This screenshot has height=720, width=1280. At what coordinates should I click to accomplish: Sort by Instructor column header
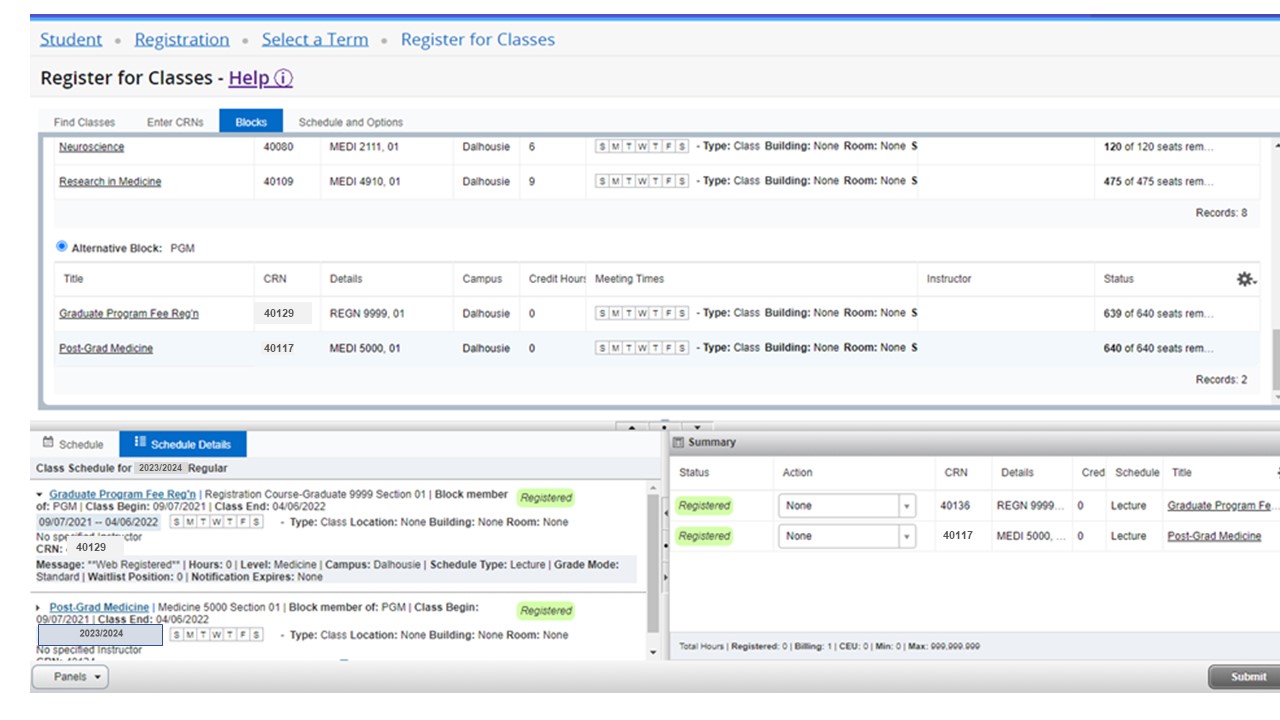(x=949, y=279)
